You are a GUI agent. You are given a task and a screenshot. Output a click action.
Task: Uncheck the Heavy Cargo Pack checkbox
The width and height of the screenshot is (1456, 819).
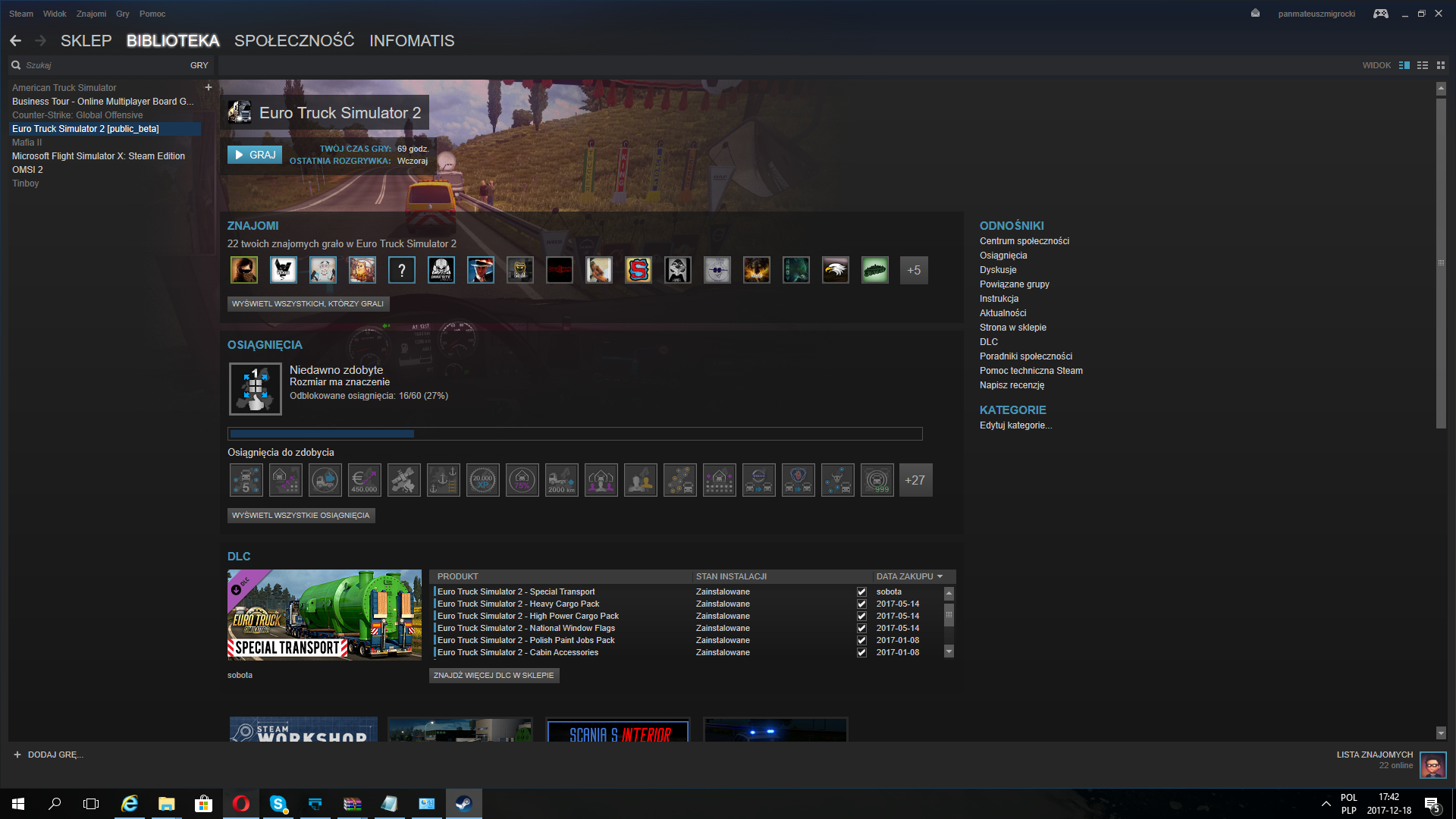click(861, 604)
